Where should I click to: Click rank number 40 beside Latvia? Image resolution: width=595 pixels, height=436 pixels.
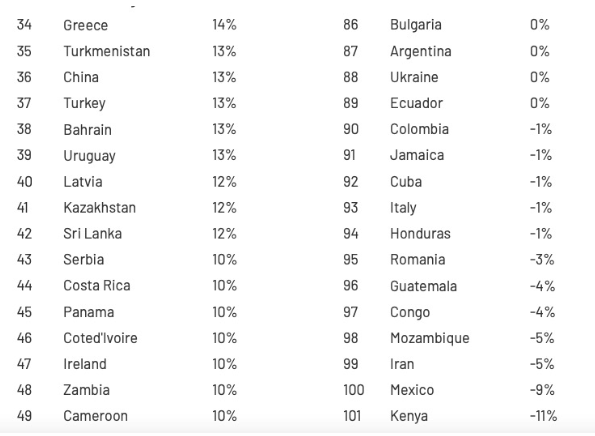click(24, 182)
